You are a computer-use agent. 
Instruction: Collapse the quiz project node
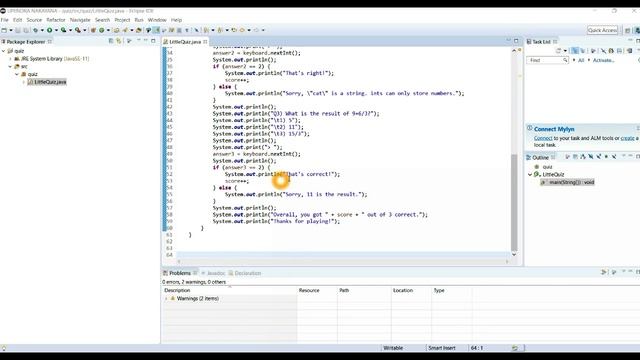click(x=4, y=51)
